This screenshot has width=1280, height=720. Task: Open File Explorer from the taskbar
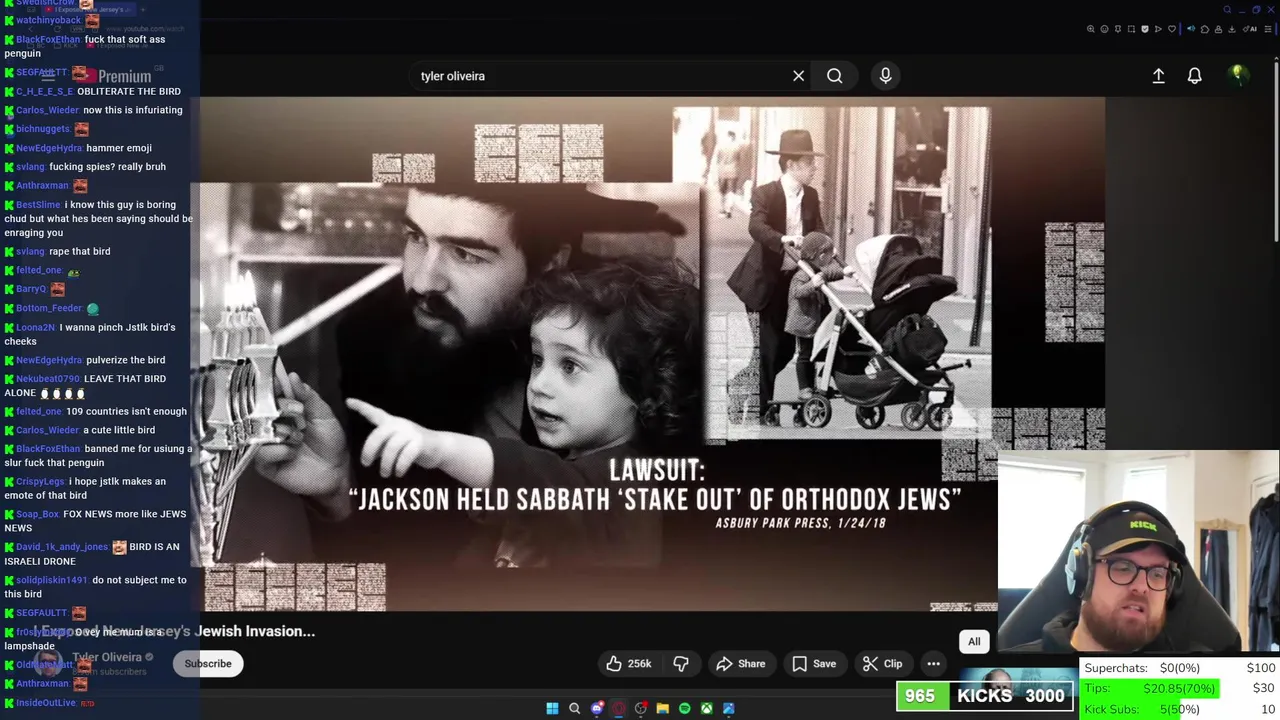click(662, 708)
